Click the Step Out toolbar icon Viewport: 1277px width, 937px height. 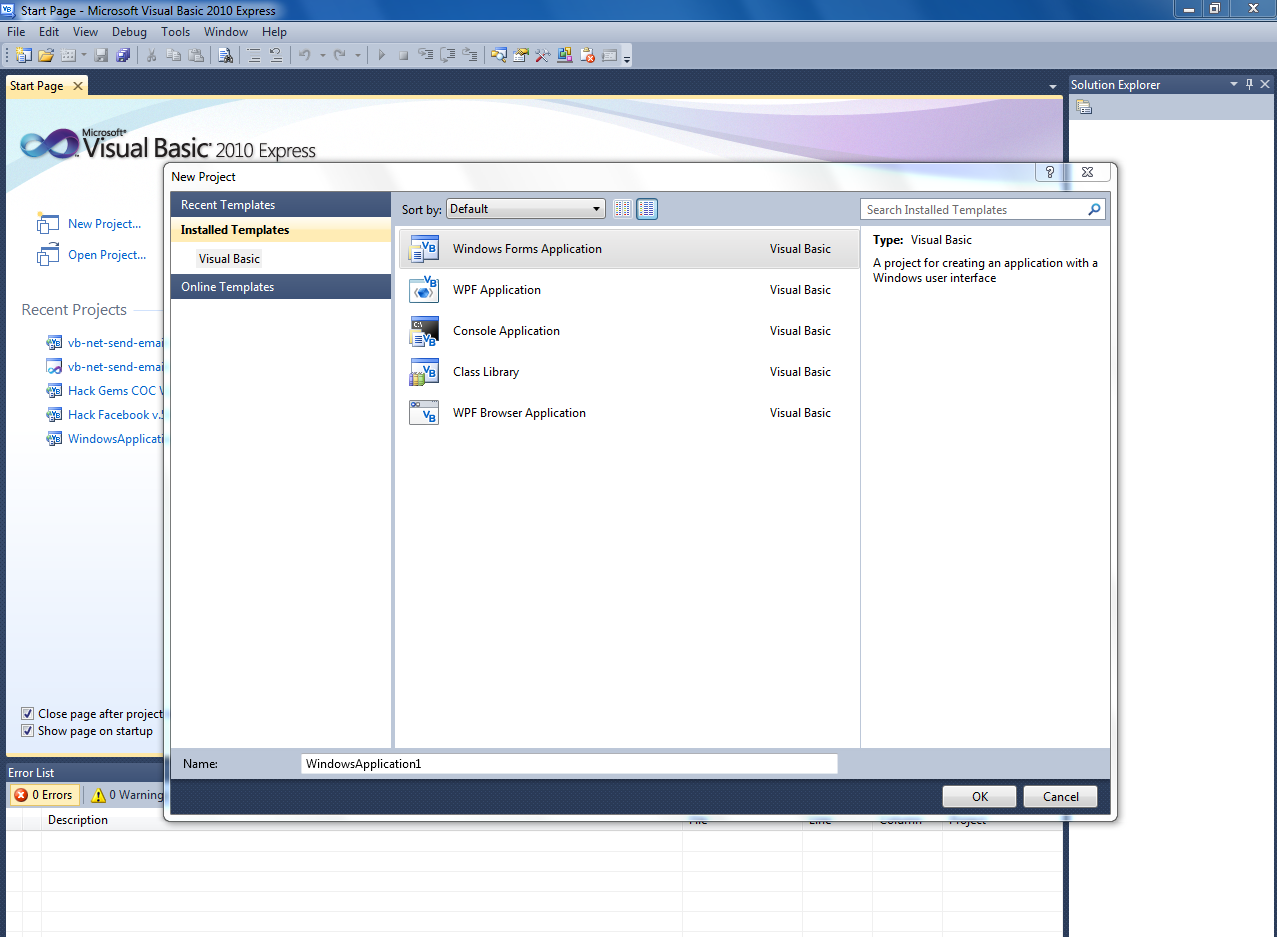[469, 55]
